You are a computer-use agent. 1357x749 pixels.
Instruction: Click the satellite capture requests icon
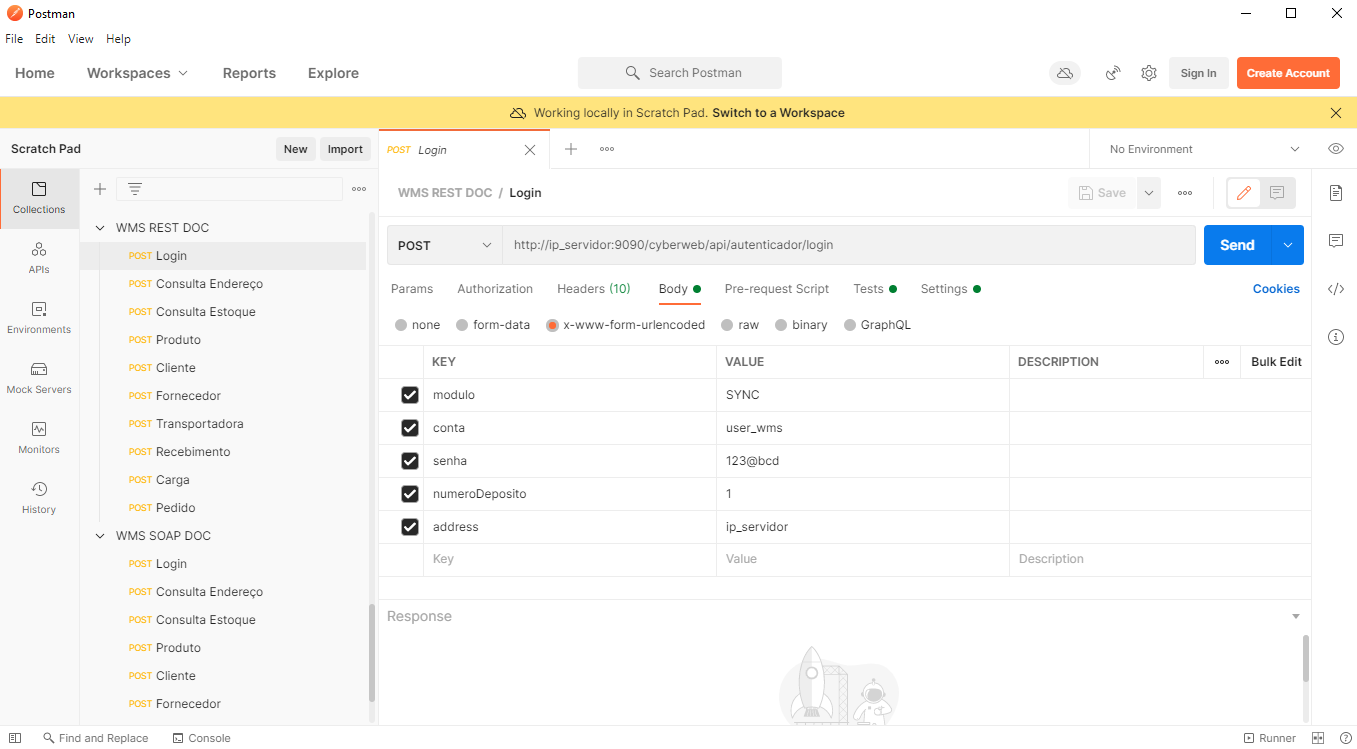coord(1113,73)
